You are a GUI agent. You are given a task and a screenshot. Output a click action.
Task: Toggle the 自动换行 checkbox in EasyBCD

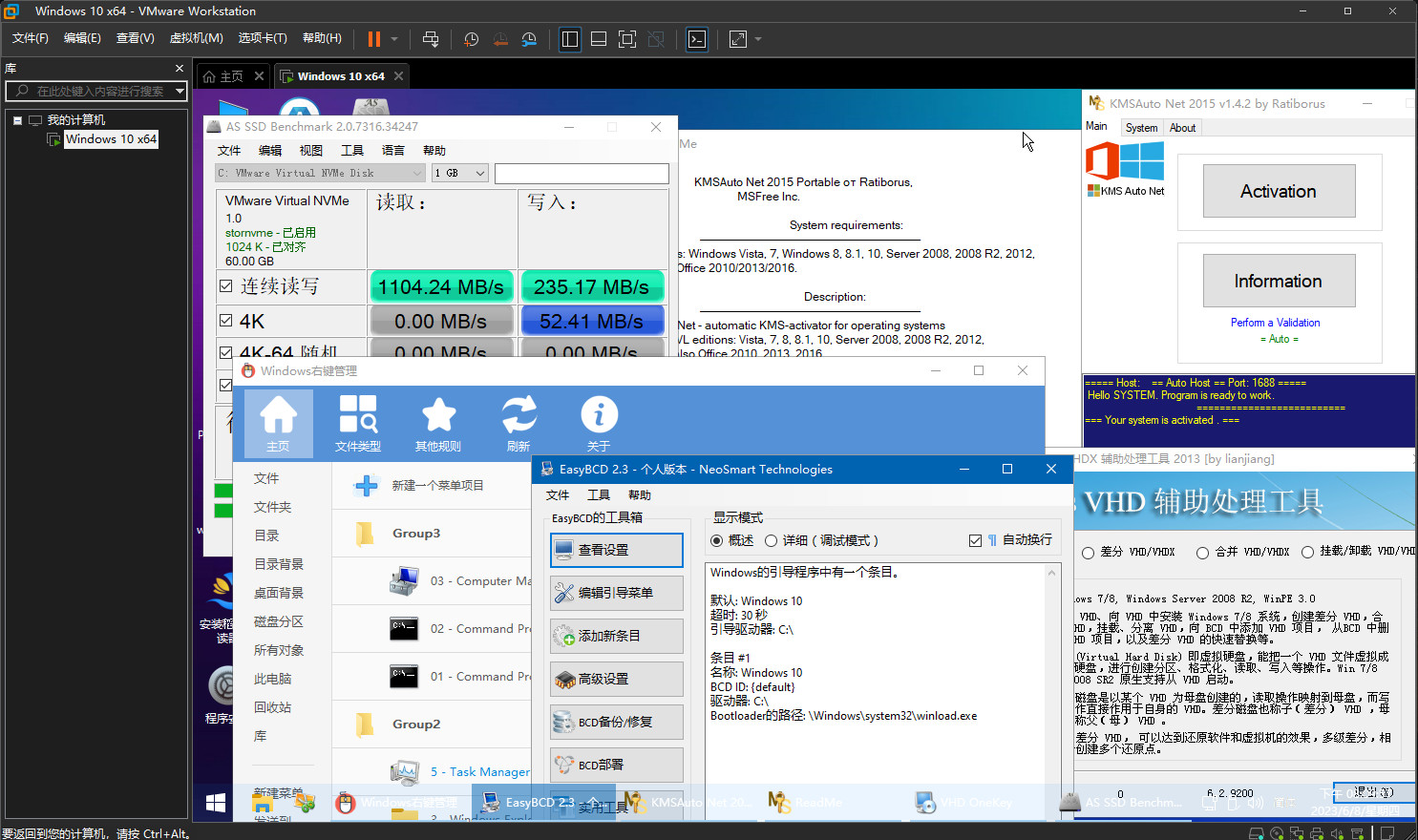pyautogui.click(x=975, y=540)
